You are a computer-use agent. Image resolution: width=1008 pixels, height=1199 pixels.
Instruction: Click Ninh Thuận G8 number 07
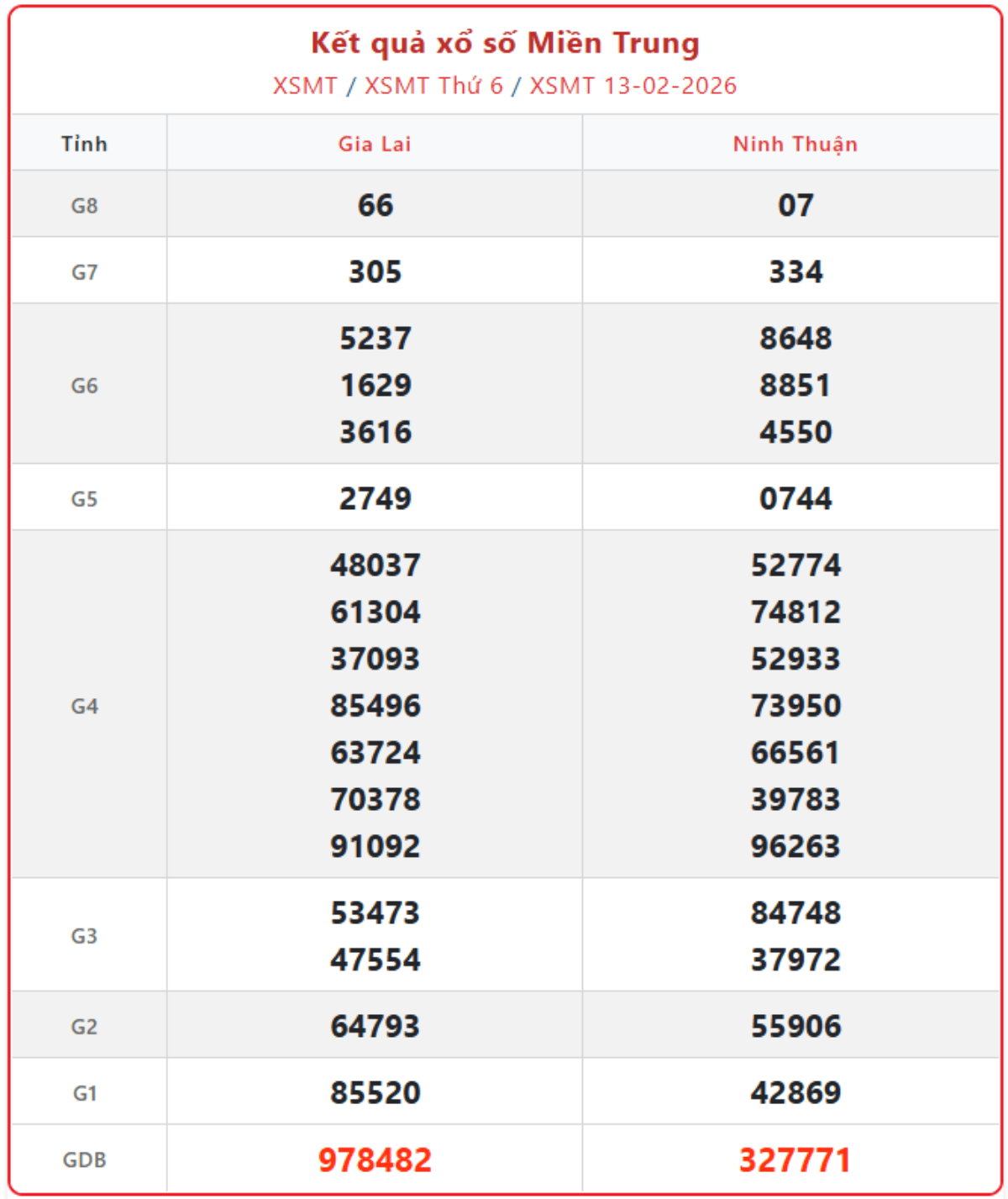tap(795, 206)
